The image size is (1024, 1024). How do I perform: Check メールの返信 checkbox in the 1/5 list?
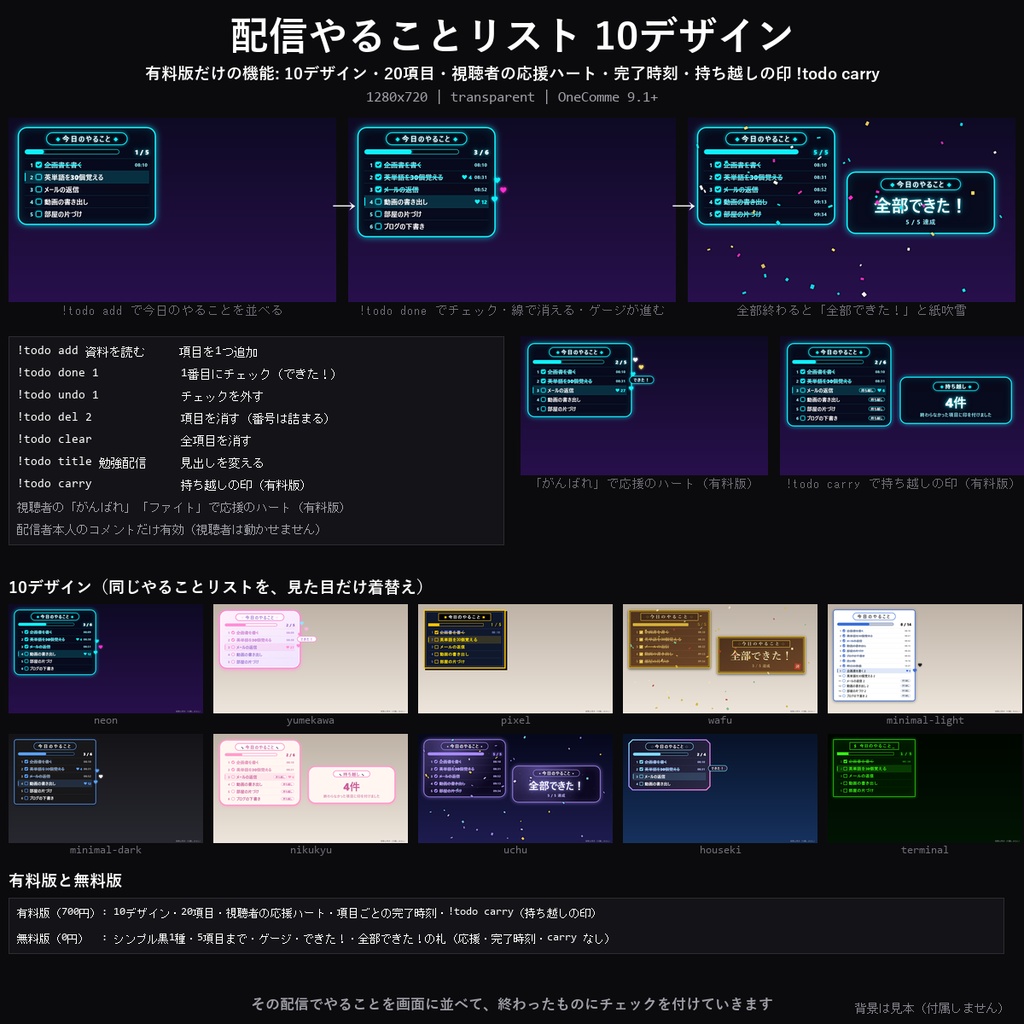(39, 189)
